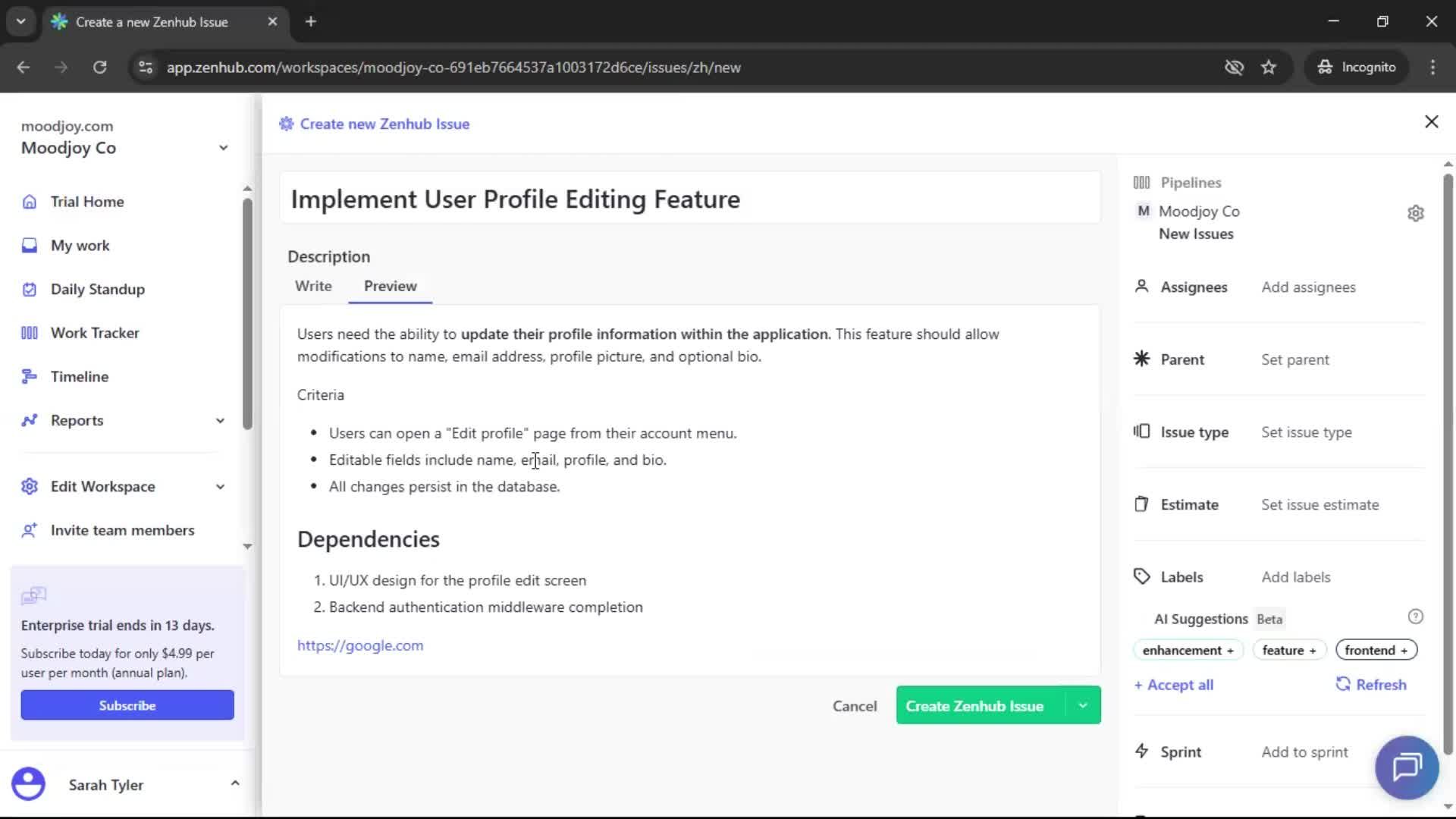Click the AI Suggestions help icon
1456x819 pixels.
pos(1416,617)
